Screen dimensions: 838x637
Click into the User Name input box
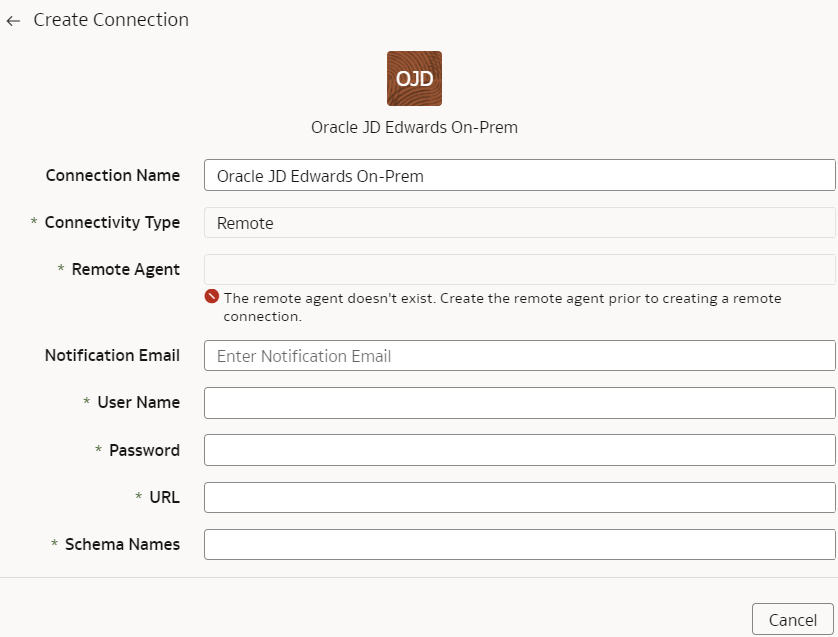(x=519, y=403)
